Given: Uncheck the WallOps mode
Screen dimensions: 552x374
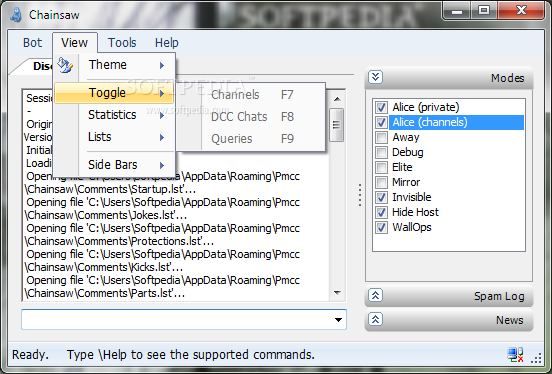Looking at the screenshot, I should 381,227.
